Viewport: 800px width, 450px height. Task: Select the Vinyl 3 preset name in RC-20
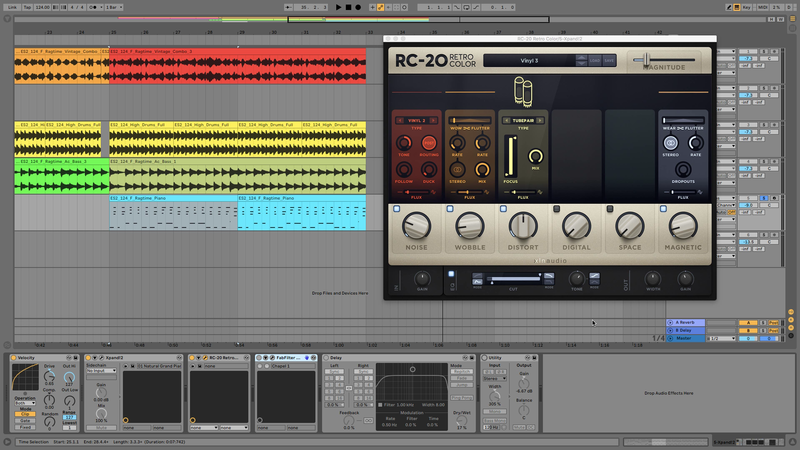529,61
